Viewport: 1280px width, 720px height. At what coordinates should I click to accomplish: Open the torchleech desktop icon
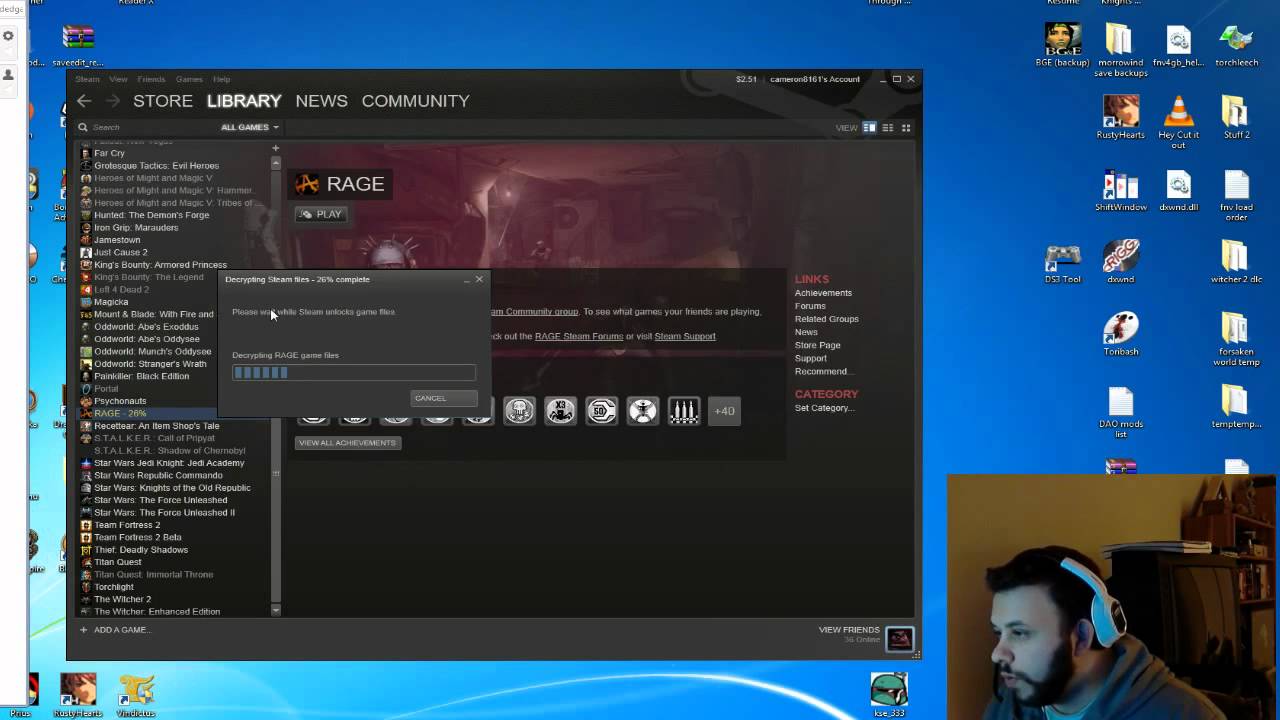tap(1236, 45)
